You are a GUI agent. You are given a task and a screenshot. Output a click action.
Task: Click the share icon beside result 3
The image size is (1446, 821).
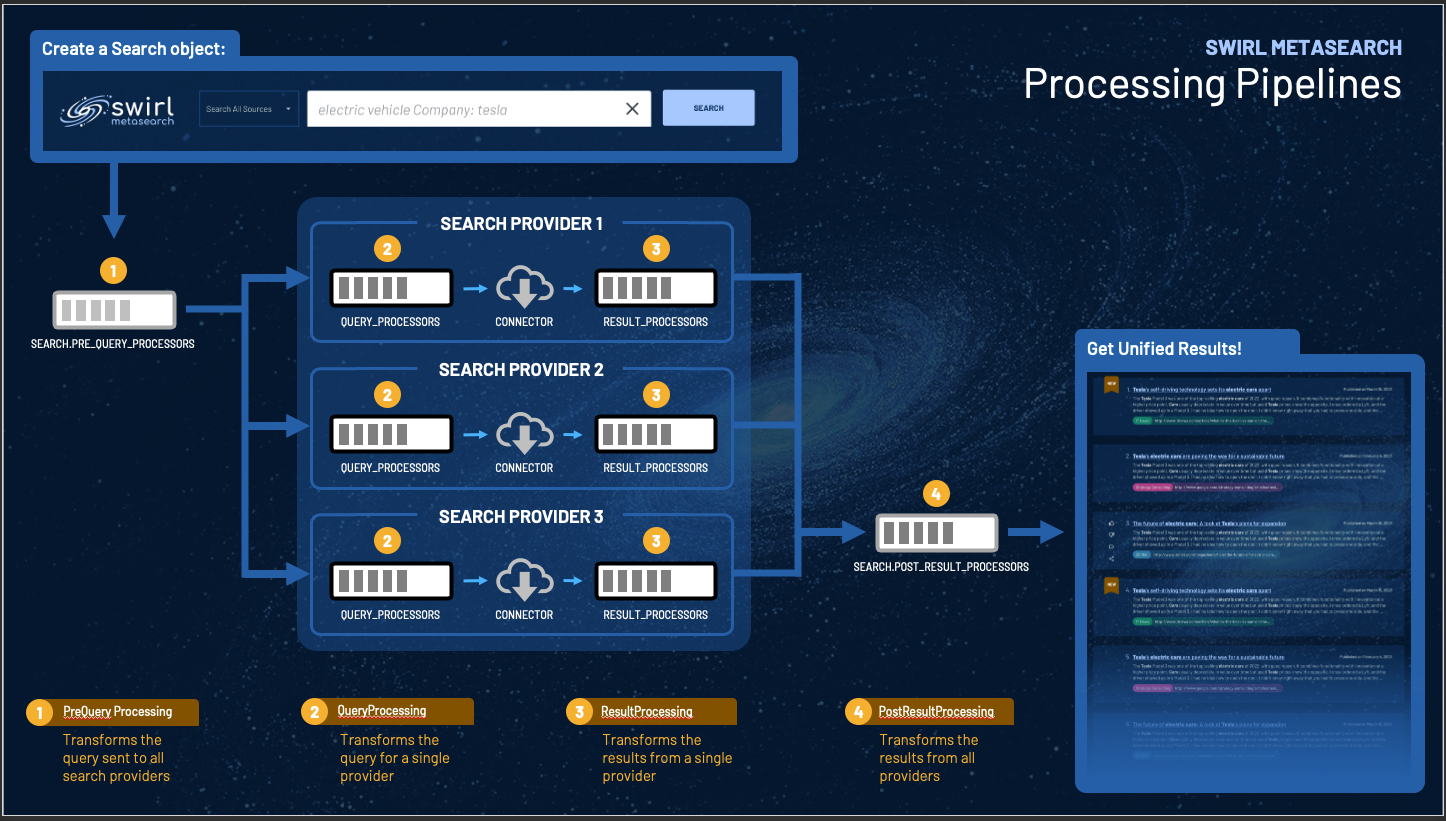1111,559
